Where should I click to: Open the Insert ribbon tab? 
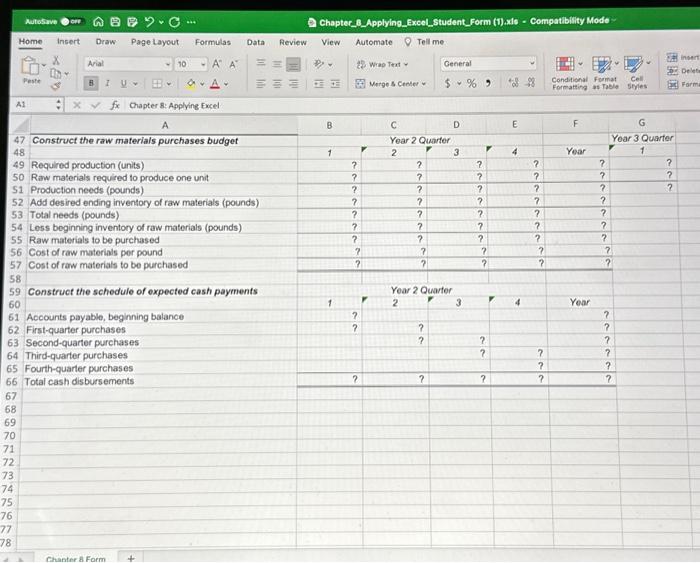(68, 42)
